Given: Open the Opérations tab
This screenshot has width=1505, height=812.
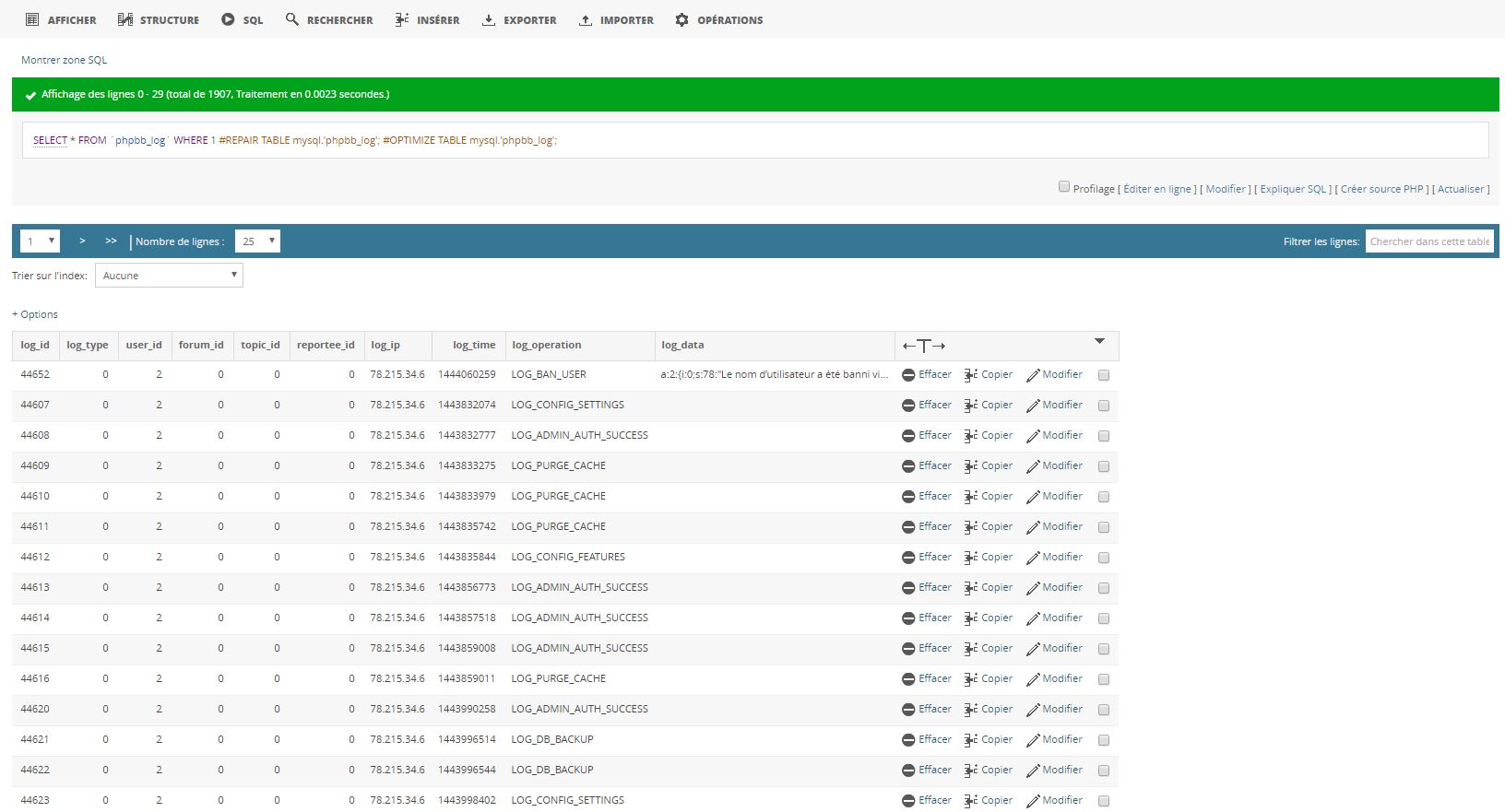Looking at the screenshot, I should (719, 19).
